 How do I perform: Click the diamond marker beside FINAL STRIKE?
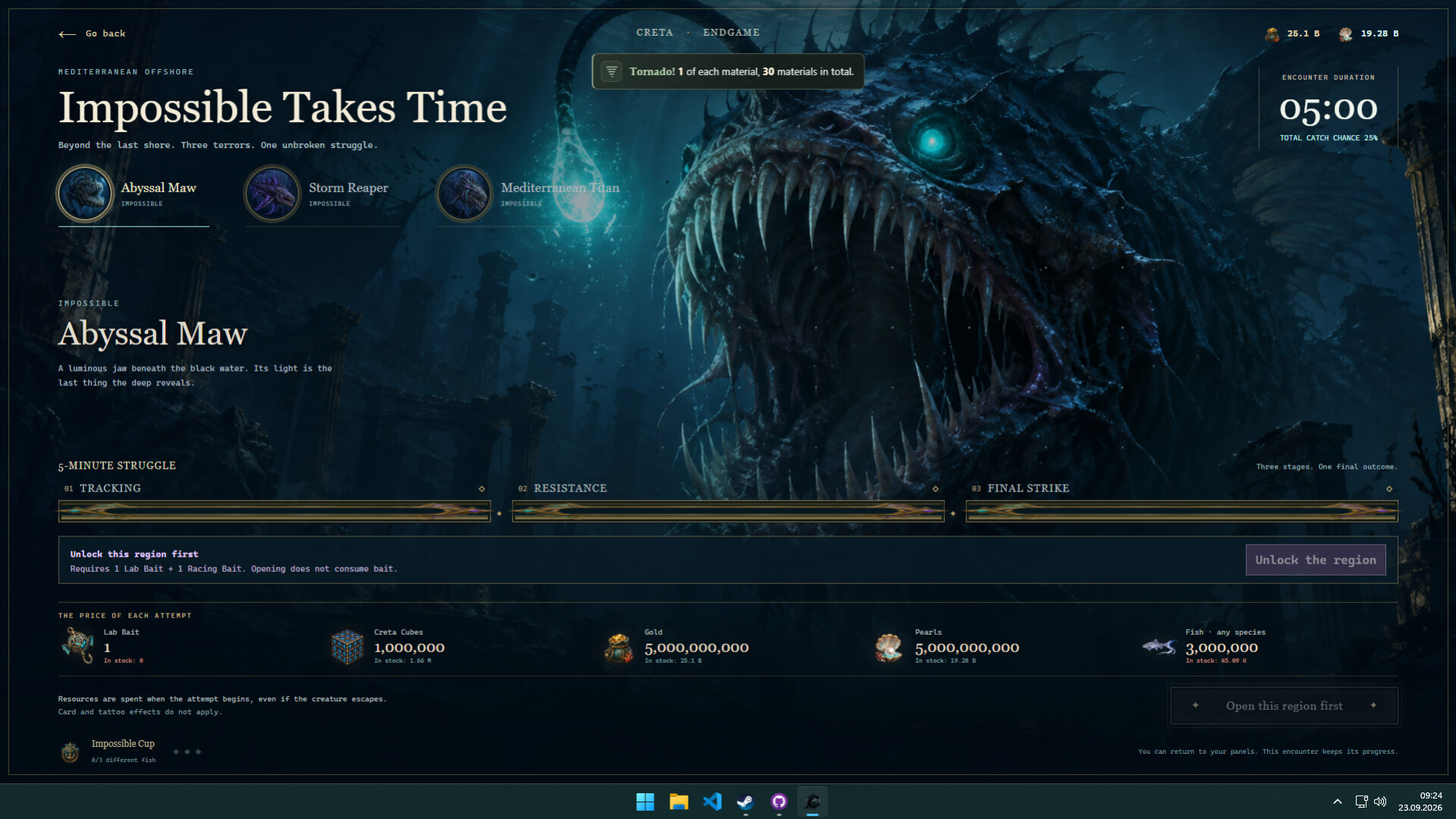pyautogui.click(x=1389, y=489)
